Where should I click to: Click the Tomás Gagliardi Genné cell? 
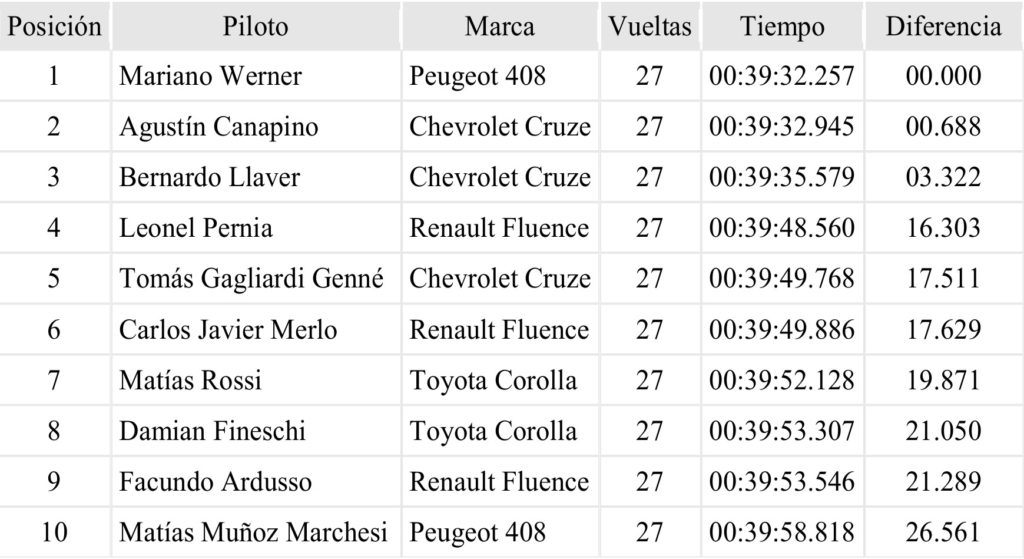pos(251,279)
